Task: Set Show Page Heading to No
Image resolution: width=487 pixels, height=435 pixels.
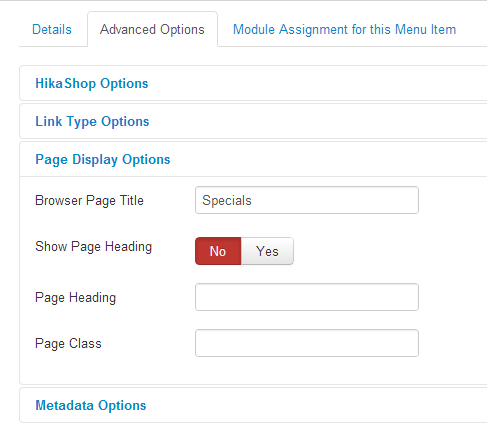Action: point(218,251)
